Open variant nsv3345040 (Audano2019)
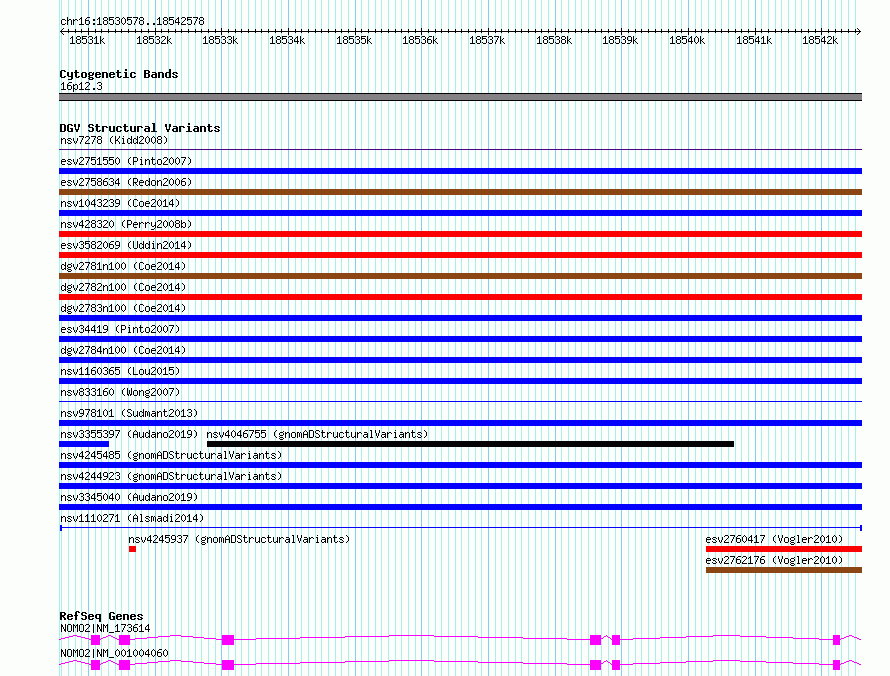The height and width of the screenshot is (676, 890). point(129,497)
